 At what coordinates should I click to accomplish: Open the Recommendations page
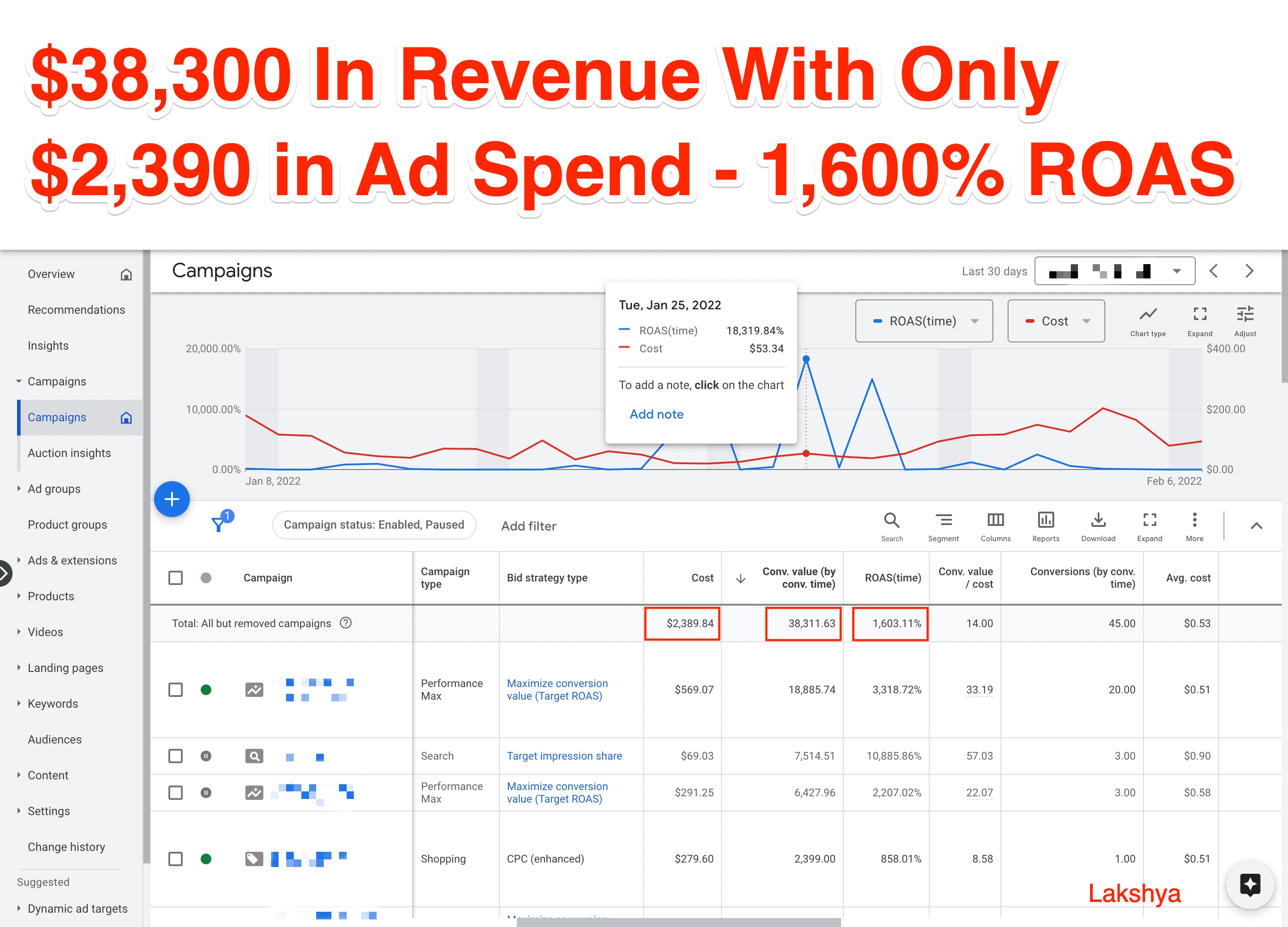(77, 310)
